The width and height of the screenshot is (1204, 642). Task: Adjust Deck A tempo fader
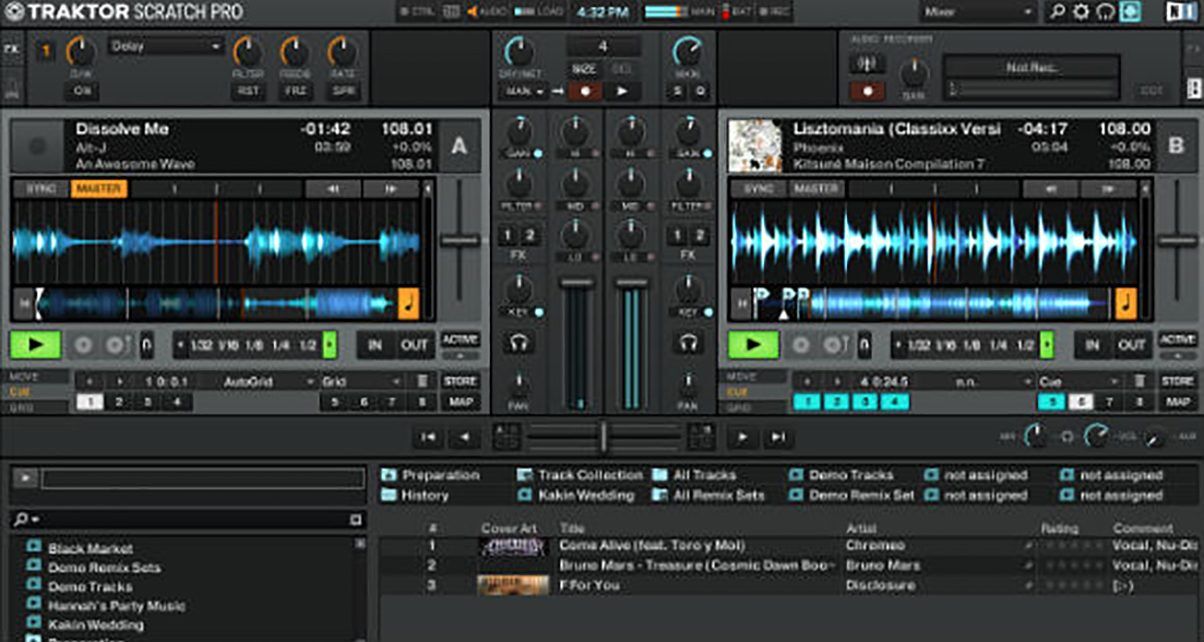(460, 240)
